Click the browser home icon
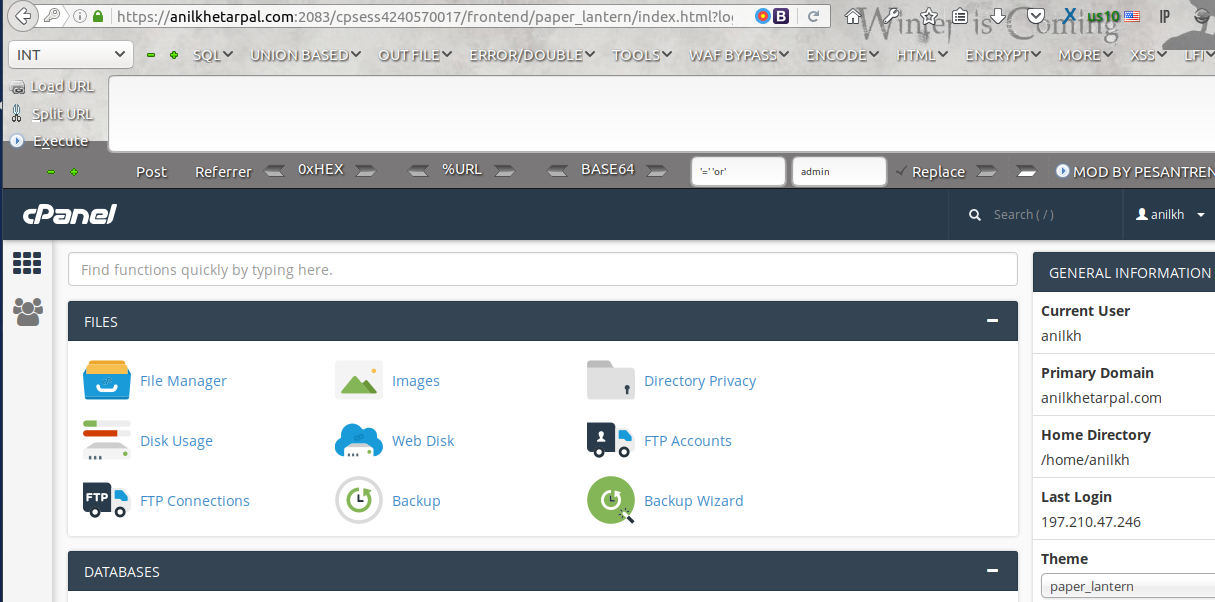 coord(853,16)
